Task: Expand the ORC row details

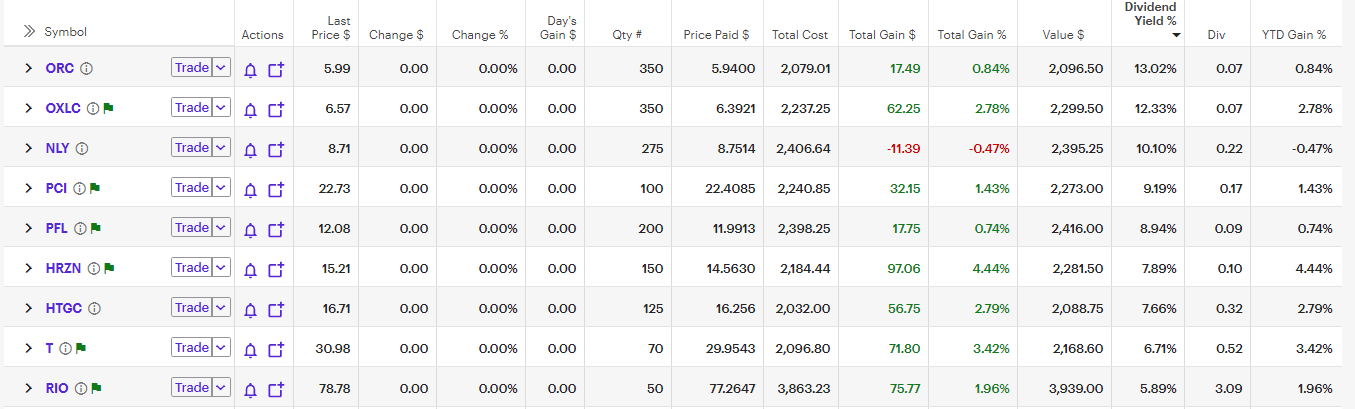Action: click(29, 68)
